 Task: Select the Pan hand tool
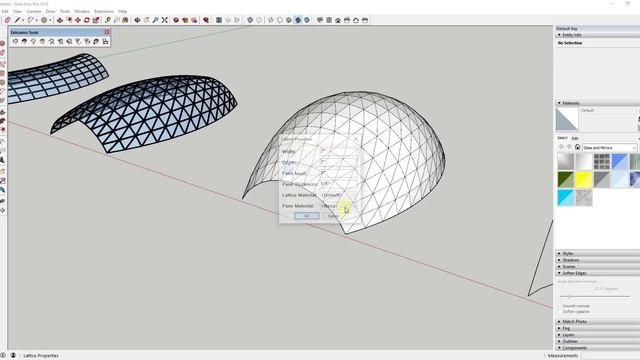tap(146, 20)
